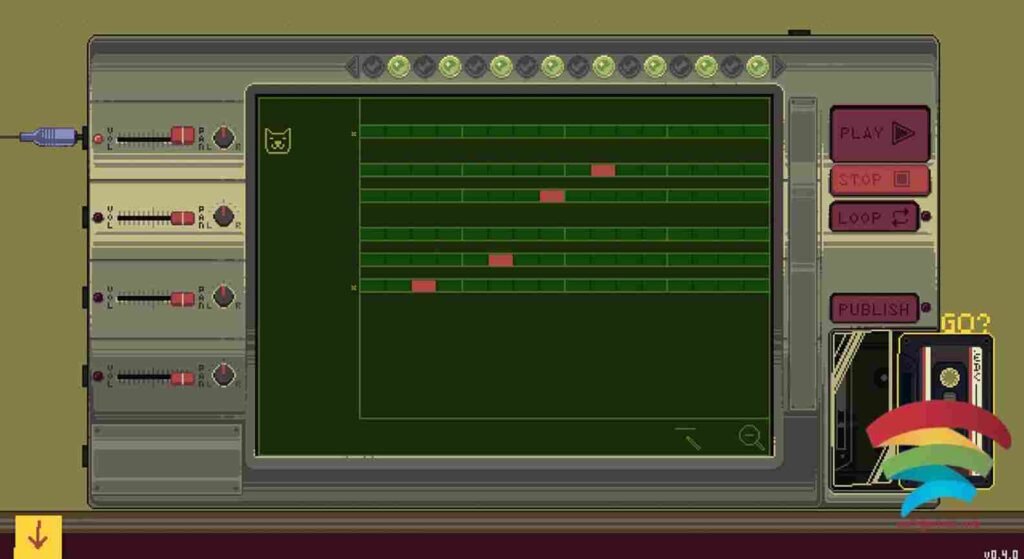Toggle the tenth step light, lit green
1024x559 pixels.
click(x=603, y=67)
